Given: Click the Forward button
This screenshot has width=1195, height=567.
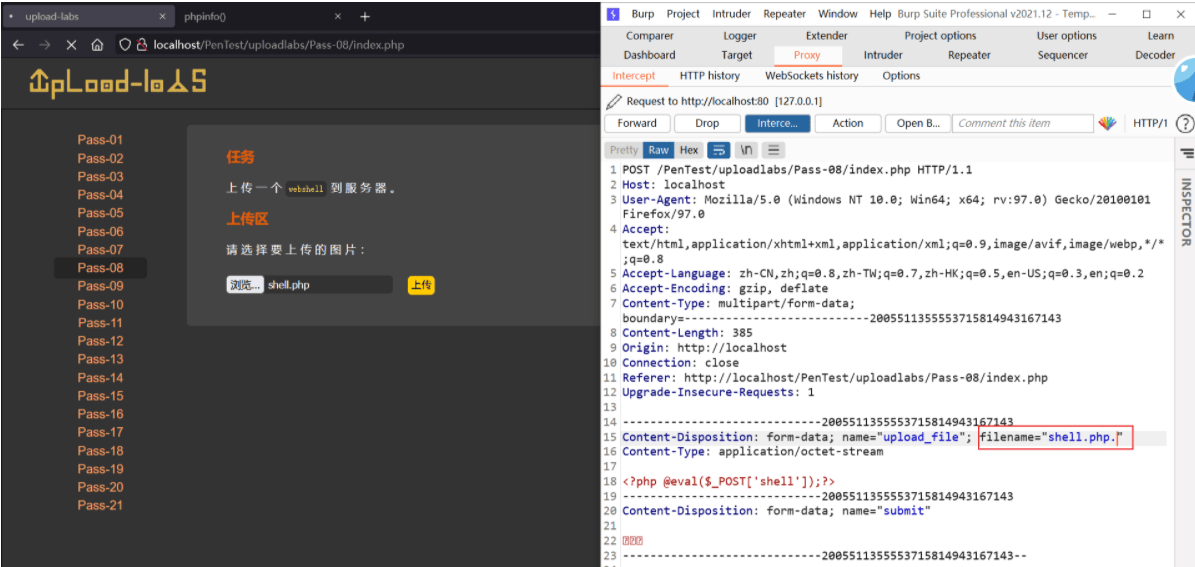Looking at the screenshot, I should (637, 123).
